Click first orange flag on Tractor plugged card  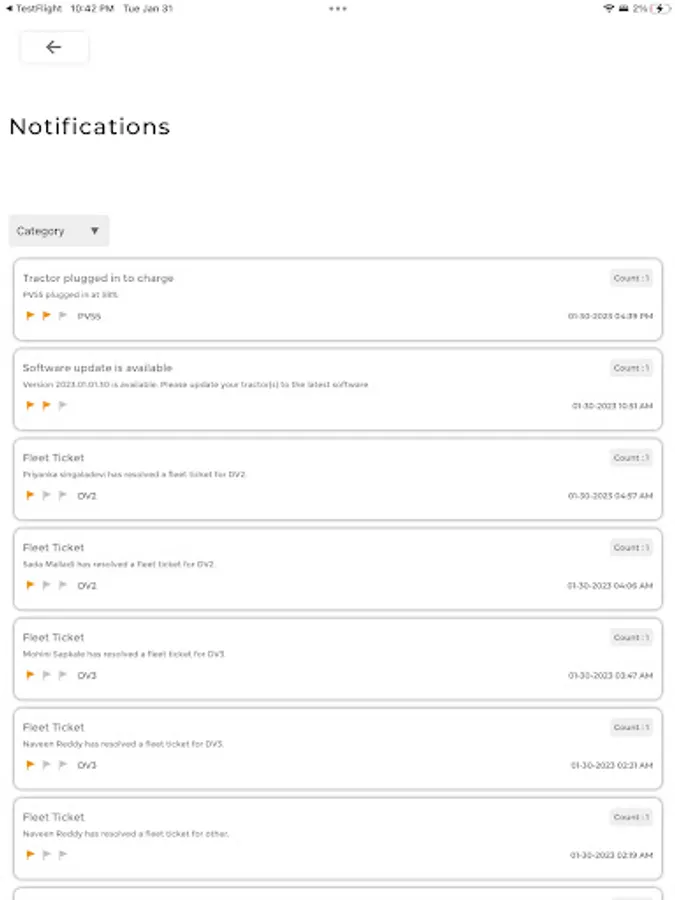pos(30,316)
